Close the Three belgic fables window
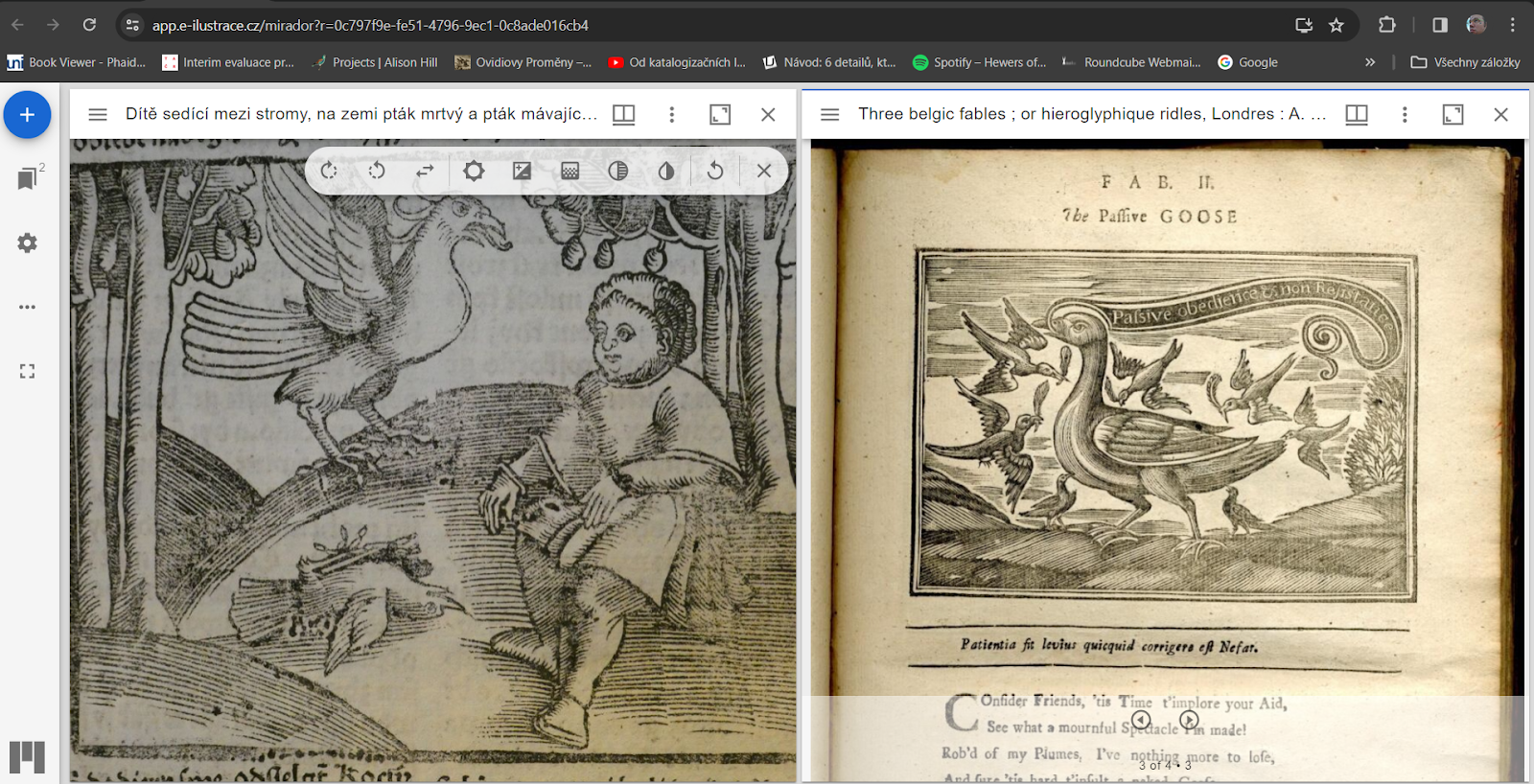 (x=1501, y=115)
